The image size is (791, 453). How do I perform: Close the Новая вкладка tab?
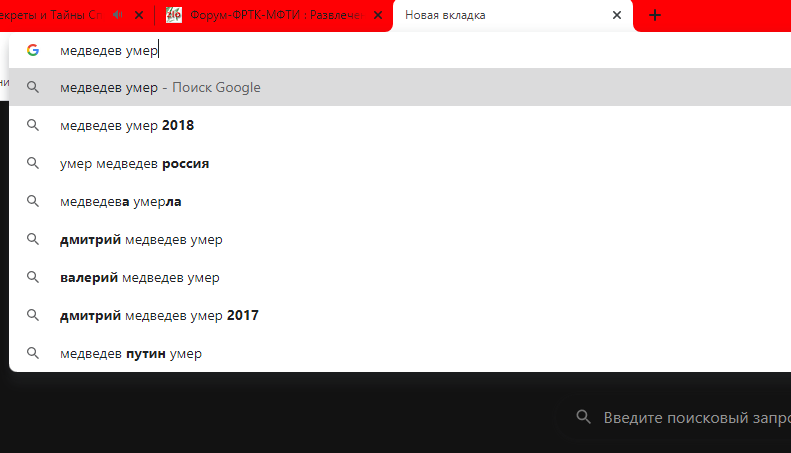[x=617, y=15]
